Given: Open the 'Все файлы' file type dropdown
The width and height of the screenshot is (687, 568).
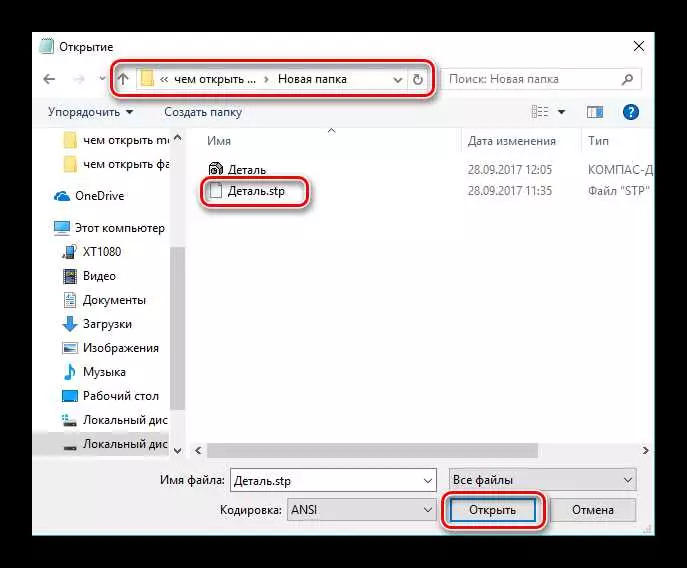Looking at the screenshot, I should 542,480.
